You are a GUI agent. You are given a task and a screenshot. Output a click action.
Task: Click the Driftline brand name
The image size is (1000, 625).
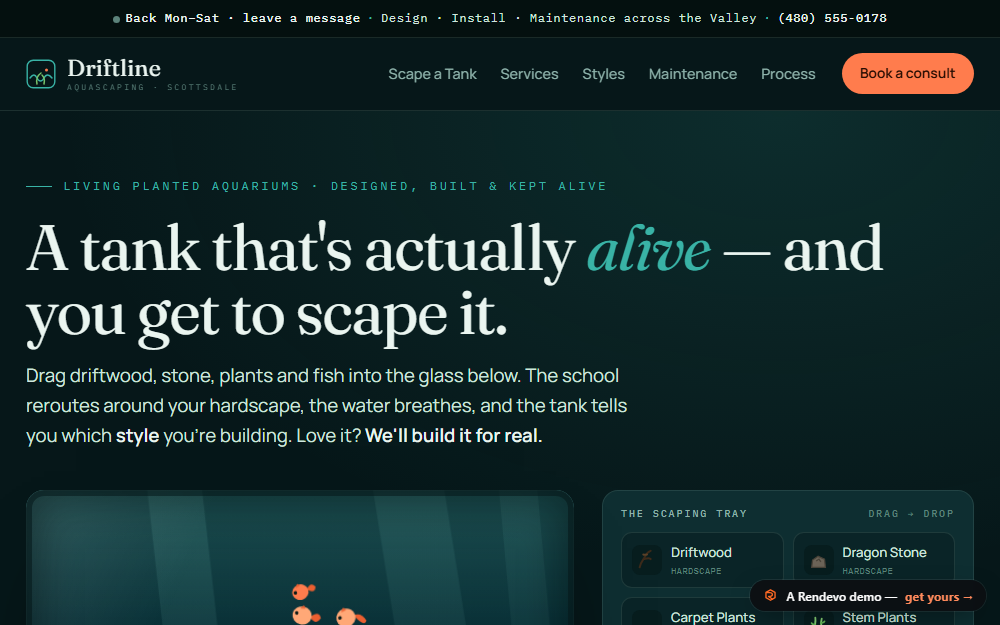[x=114, y=68]
